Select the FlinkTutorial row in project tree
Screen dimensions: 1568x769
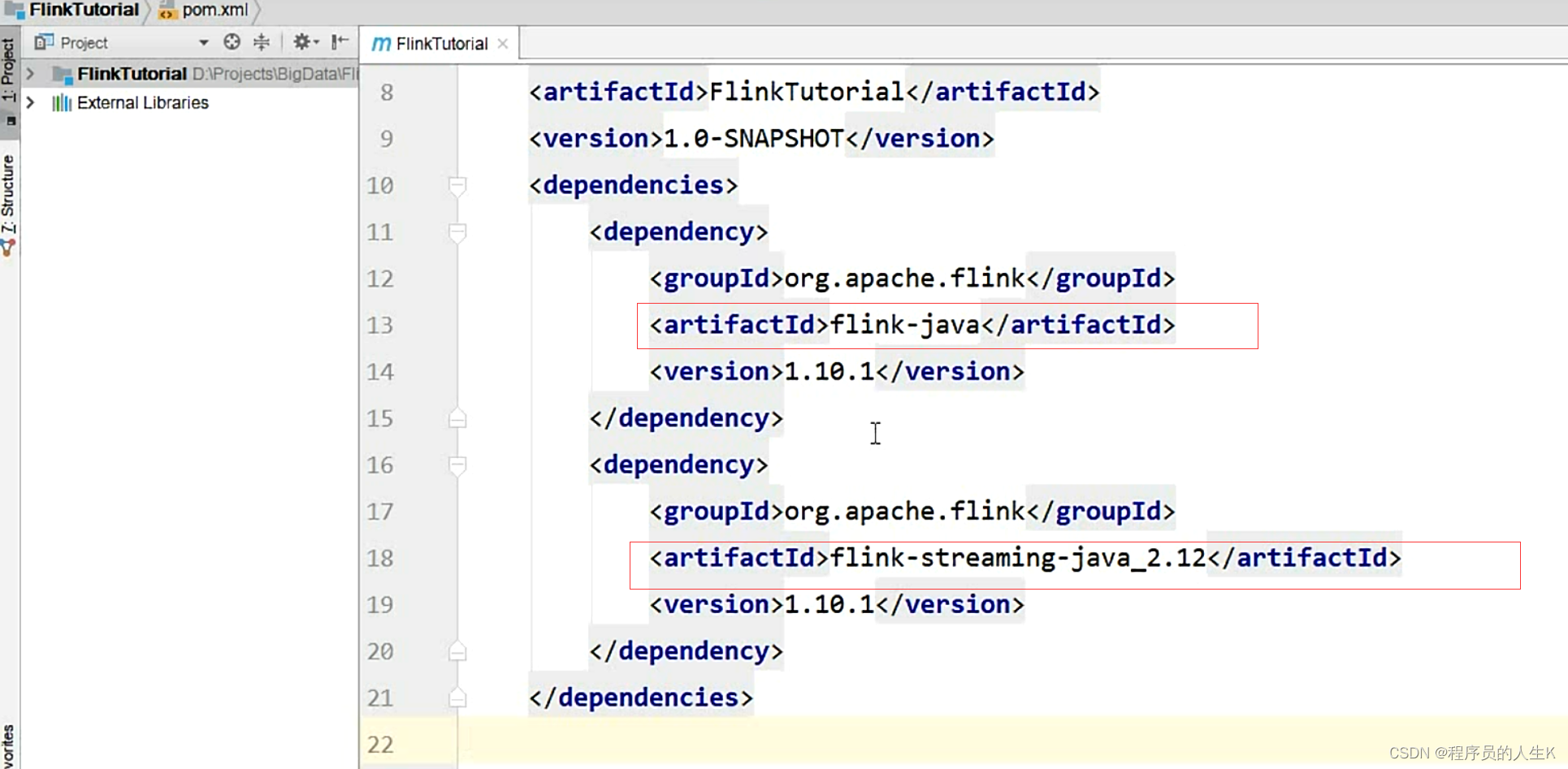(x=190, y=74)
